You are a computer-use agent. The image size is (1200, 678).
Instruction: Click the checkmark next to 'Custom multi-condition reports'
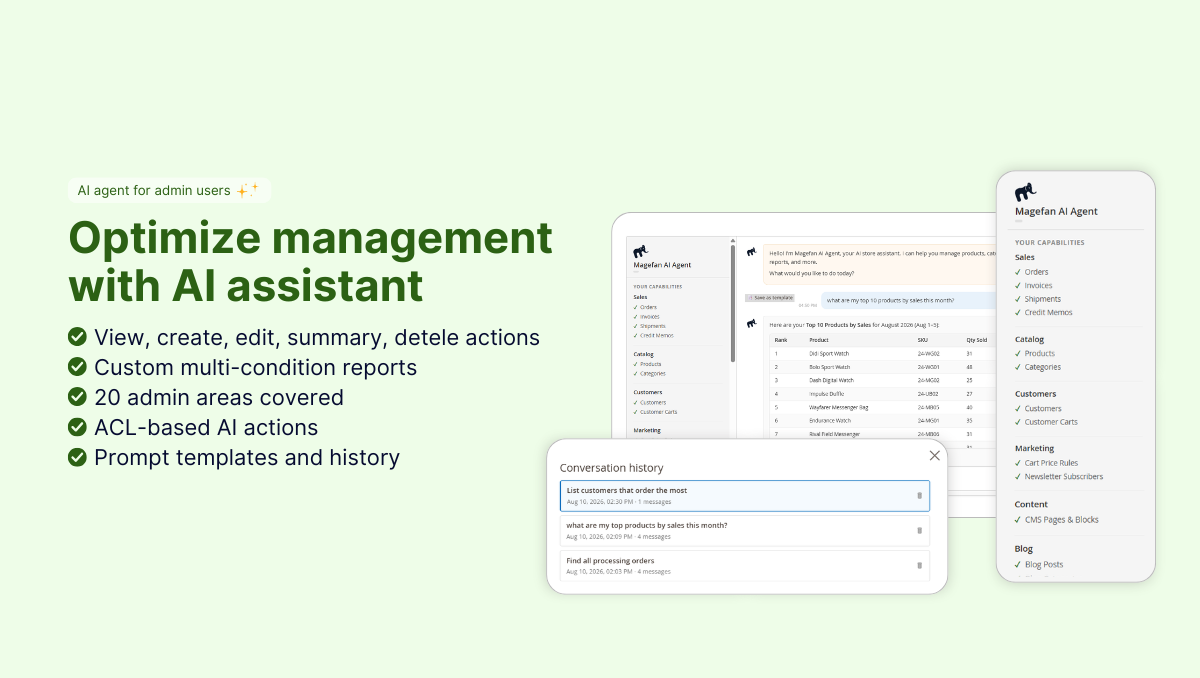click(x=77, y=368)
